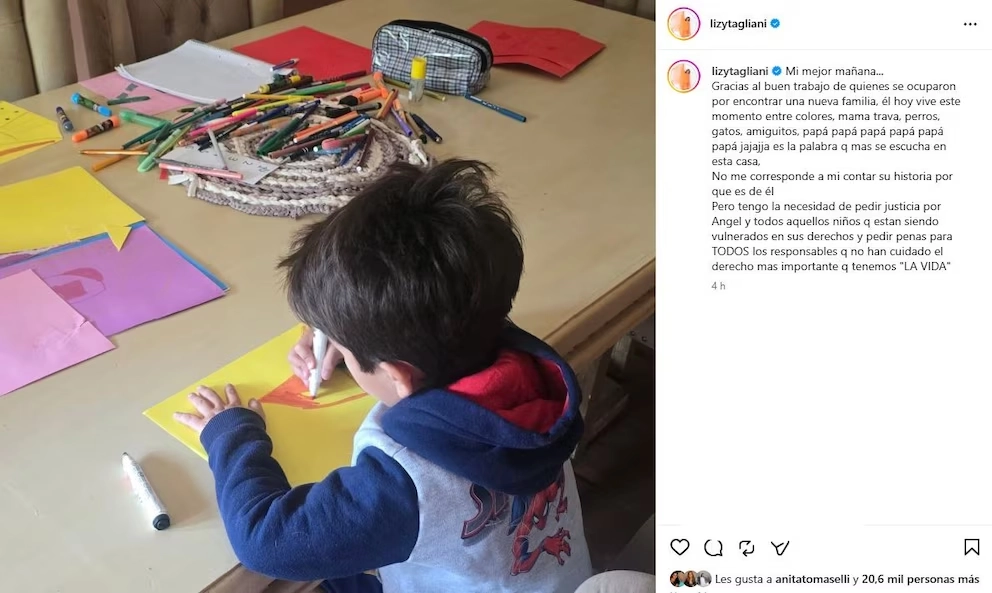This screenshot has width=992, height=593.
Task: Repost using the circular arrows icon
Action: tap(747, 547)
